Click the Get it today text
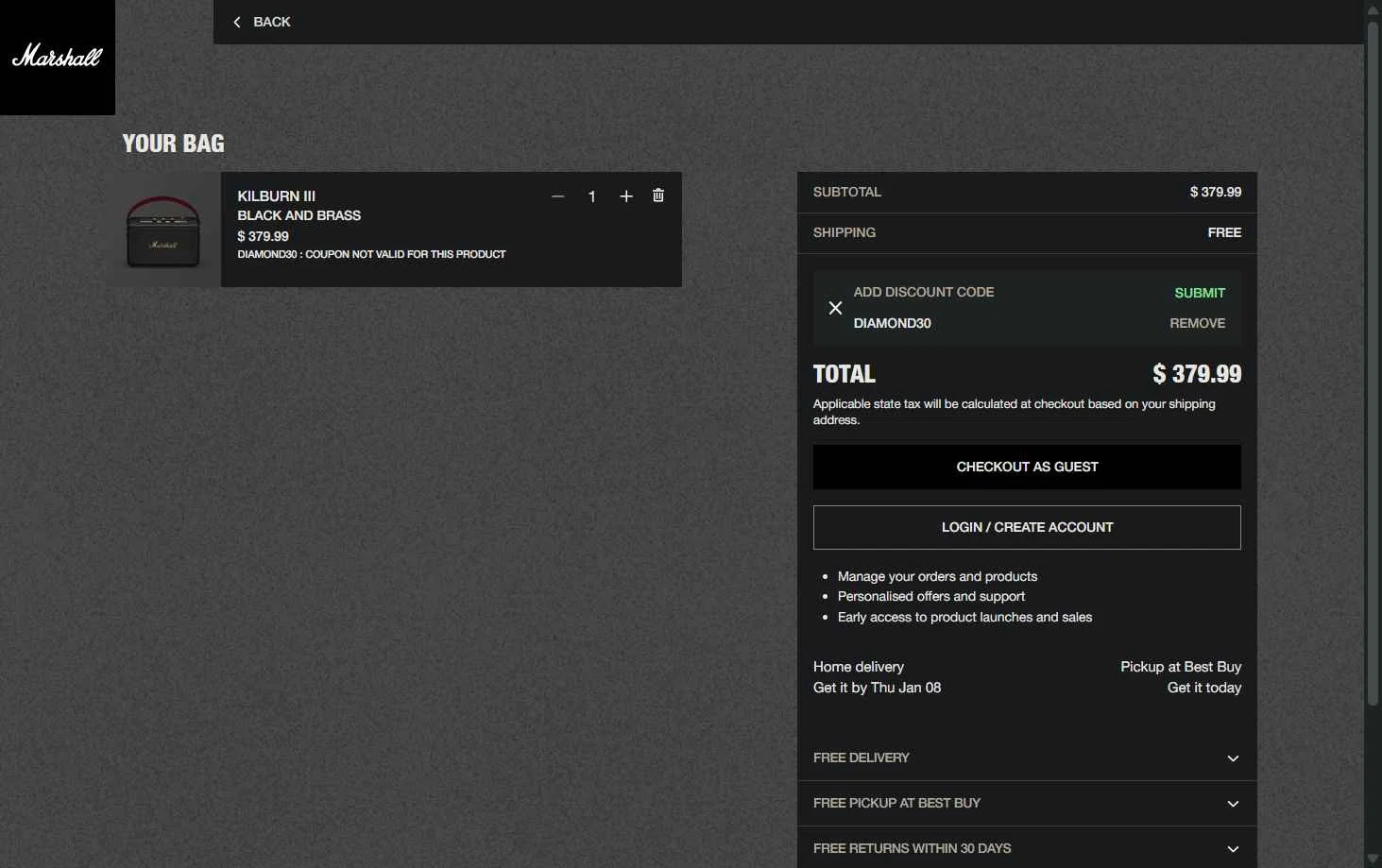Image resolution: width=1382 pixels, height=868 pixels. 1204,688
